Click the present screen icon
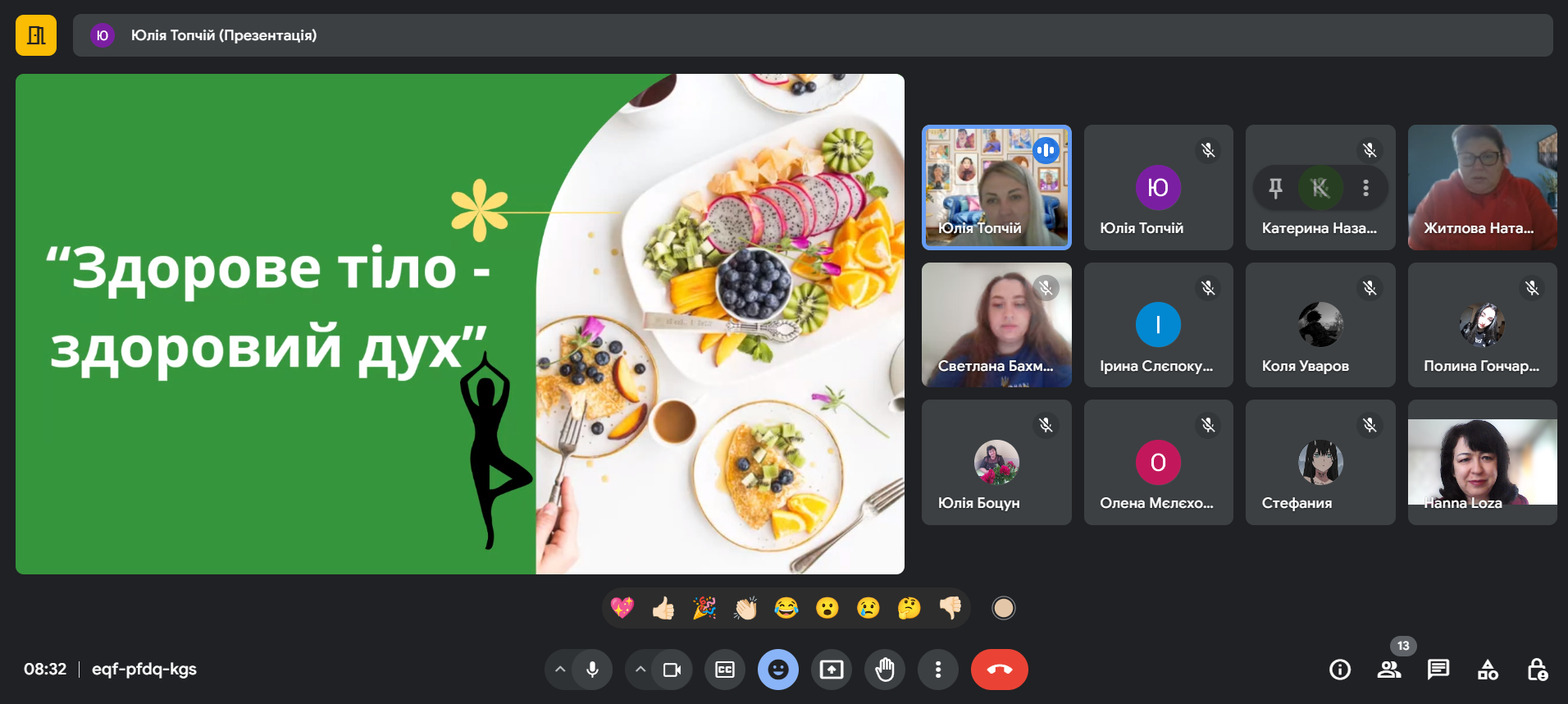Viewport: 1568px width, 704px height. point(832,670)
